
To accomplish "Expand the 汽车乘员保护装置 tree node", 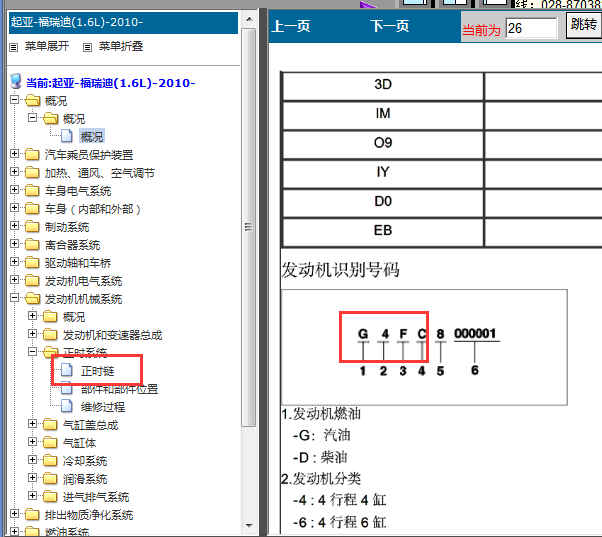I will 14,155.
